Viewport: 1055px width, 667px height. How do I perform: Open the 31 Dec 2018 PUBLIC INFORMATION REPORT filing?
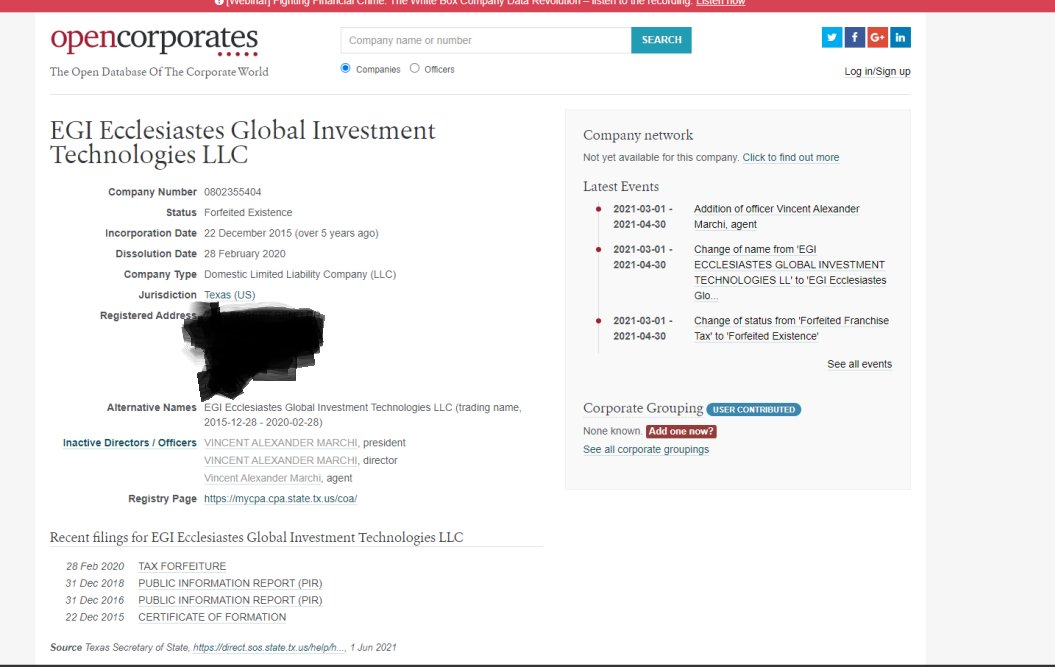[x=230, y=584]
